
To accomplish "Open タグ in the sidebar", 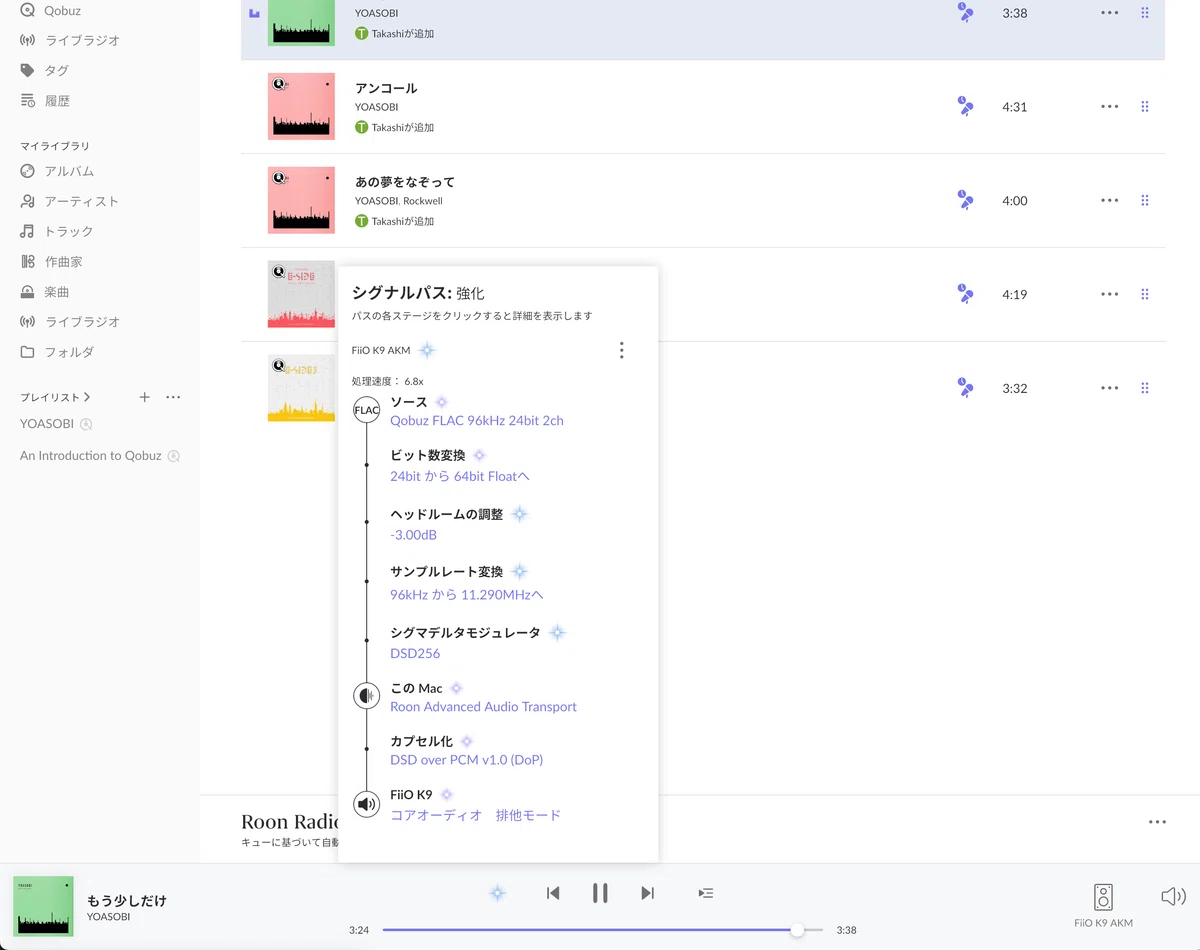I will [x=45, y=70].
